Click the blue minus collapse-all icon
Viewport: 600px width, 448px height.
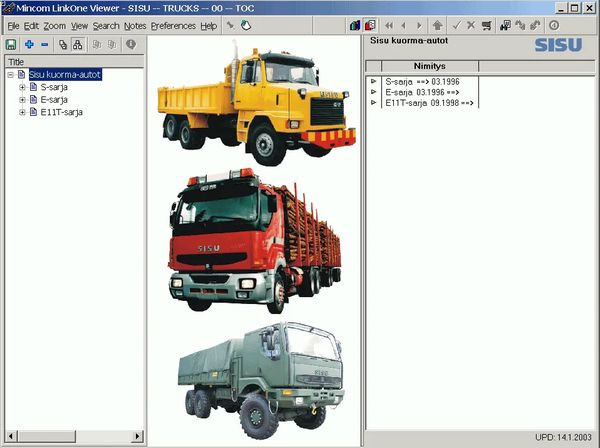44,45
